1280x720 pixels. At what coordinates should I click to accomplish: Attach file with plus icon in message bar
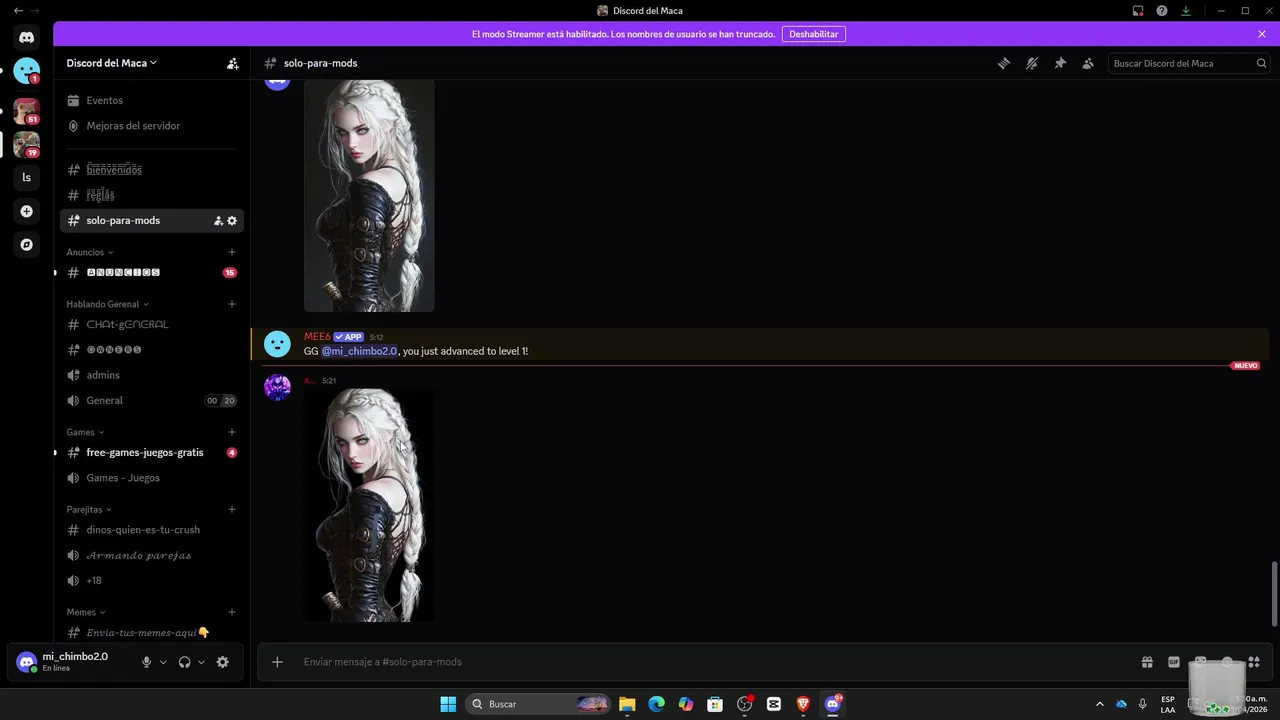277,662
